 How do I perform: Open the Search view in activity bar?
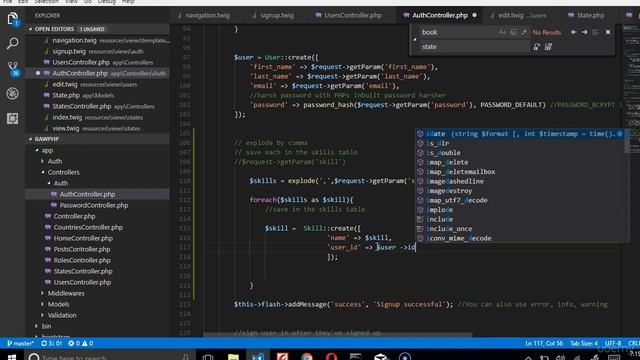point(12,43)
